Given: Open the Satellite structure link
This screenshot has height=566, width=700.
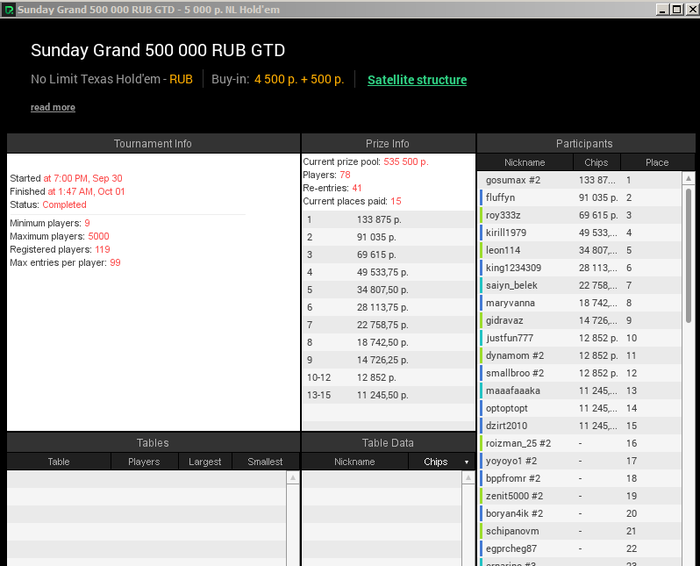Looking at the screenshot, I should 417,80.
